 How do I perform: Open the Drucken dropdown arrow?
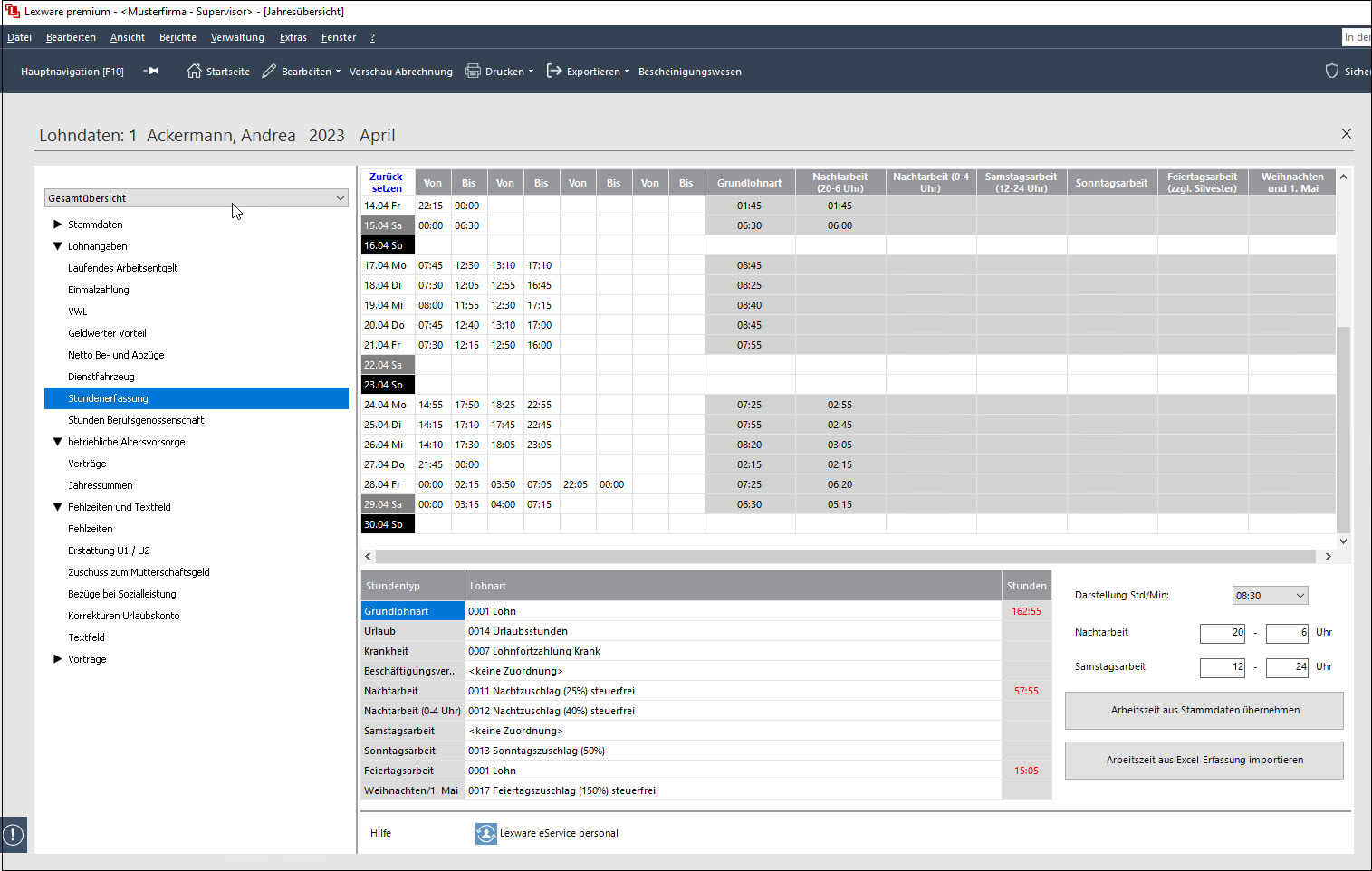coord(531,72)
